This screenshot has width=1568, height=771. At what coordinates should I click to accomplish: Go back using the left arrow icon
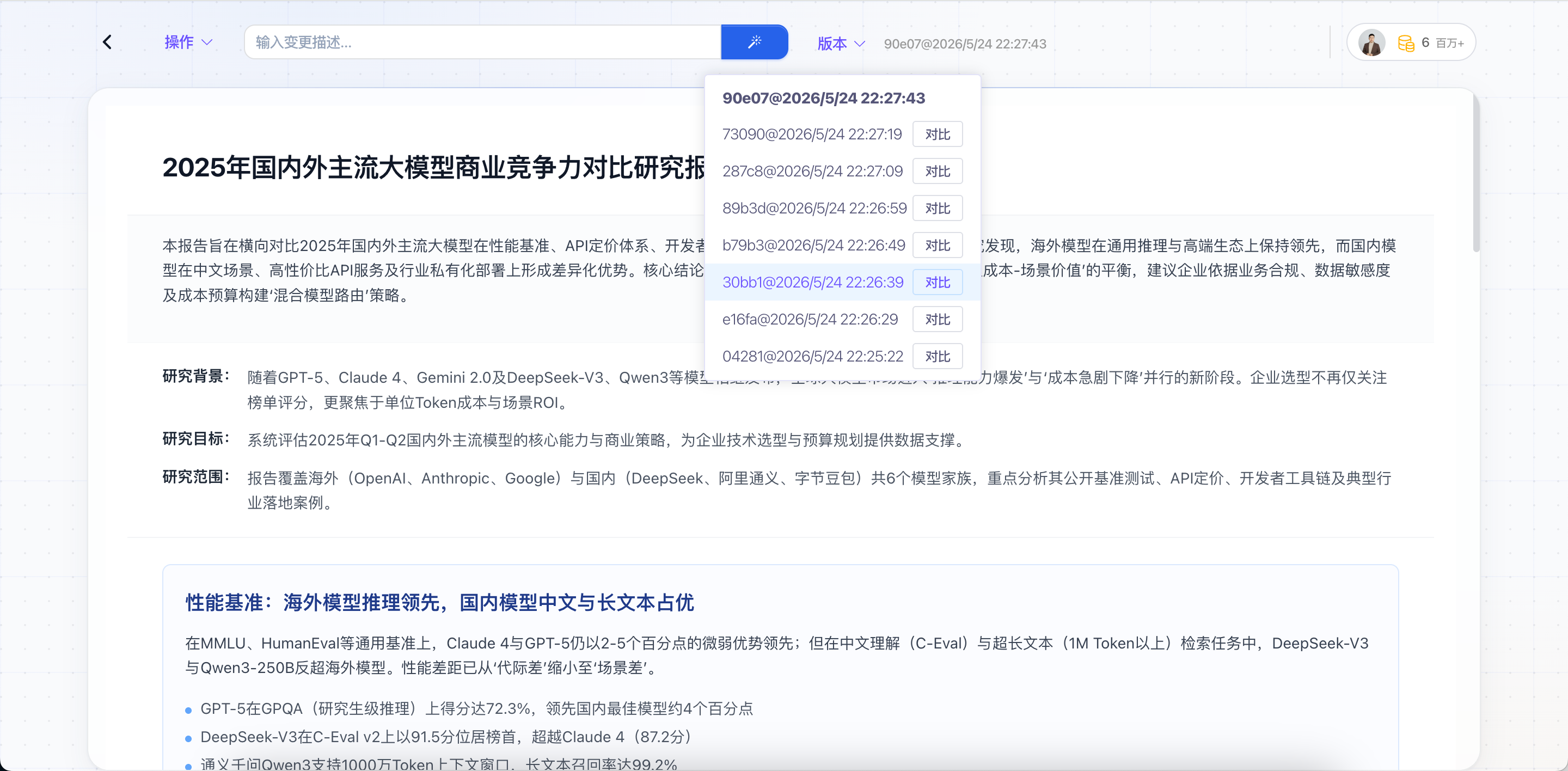pos(108,42)
